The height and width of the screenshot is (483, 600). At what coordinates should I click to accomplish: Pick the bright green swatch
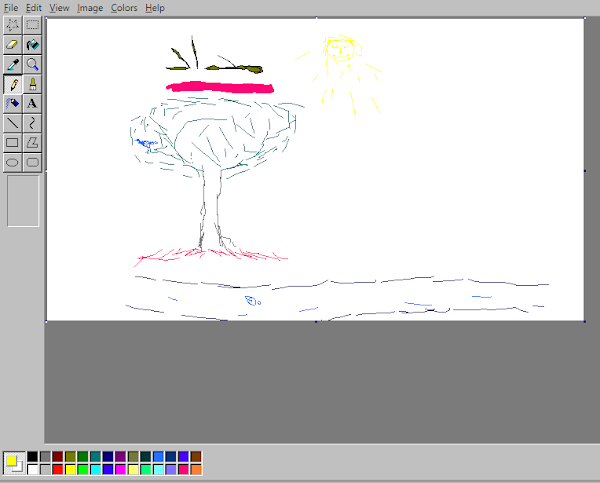(83, 469)
